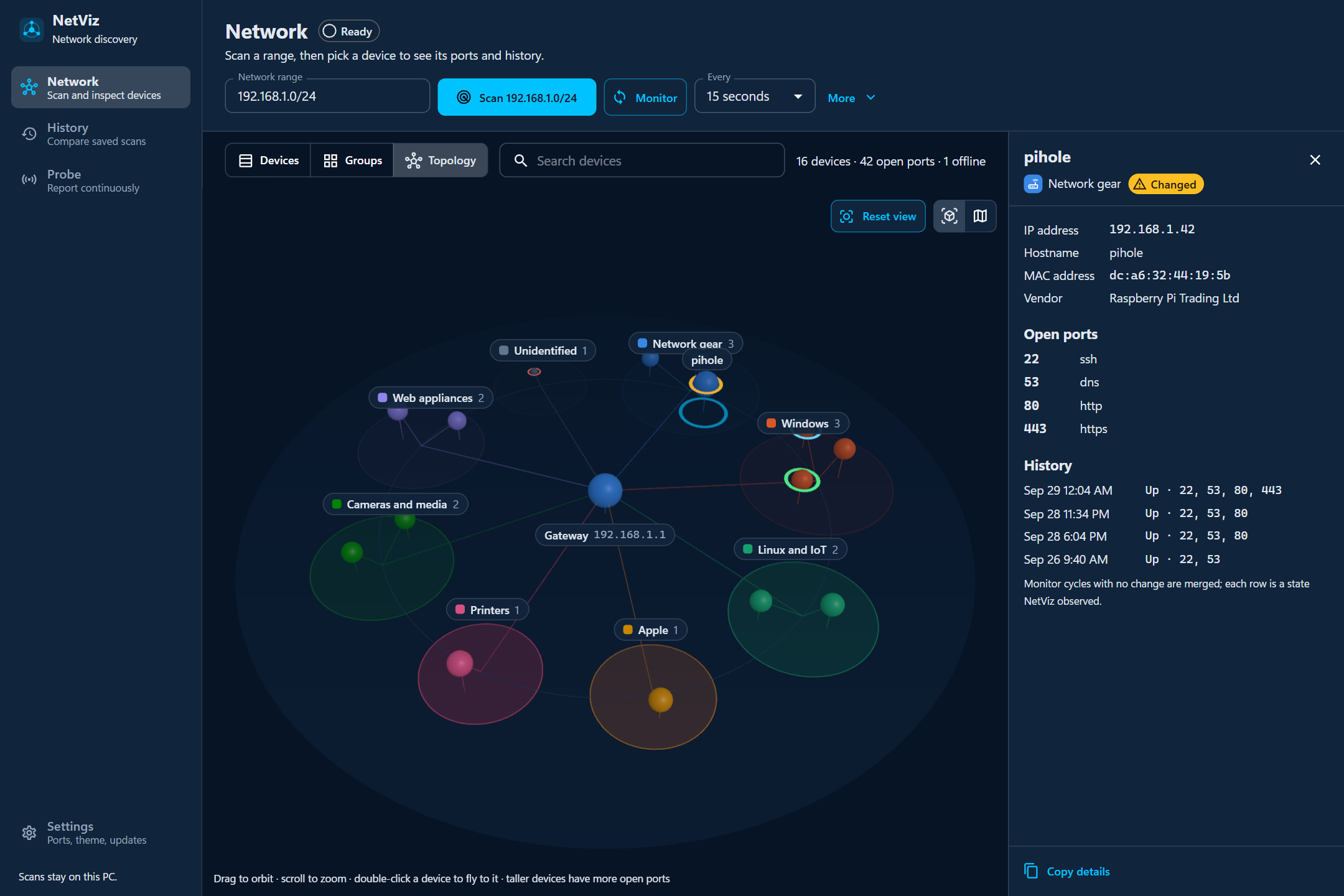This screenshot has width=1344, height=896.
Task: Switch to 3D topology view
Action: tap(950, 216)
